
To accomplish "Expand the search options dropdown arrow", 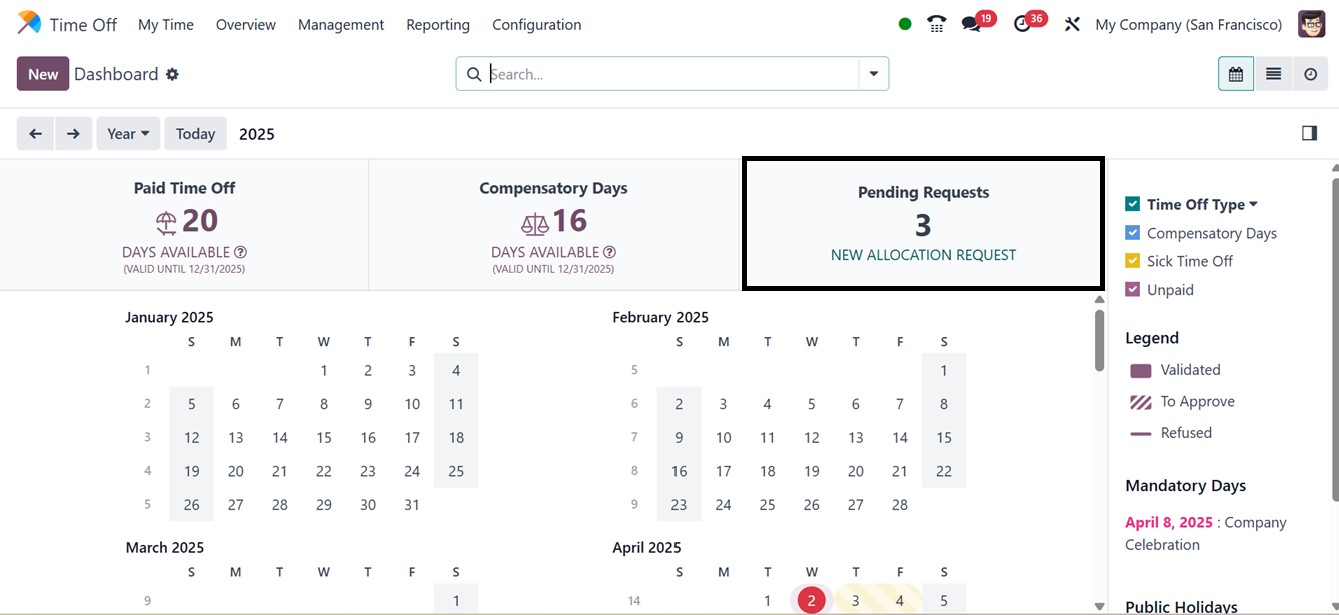I will tap(874, 74).
